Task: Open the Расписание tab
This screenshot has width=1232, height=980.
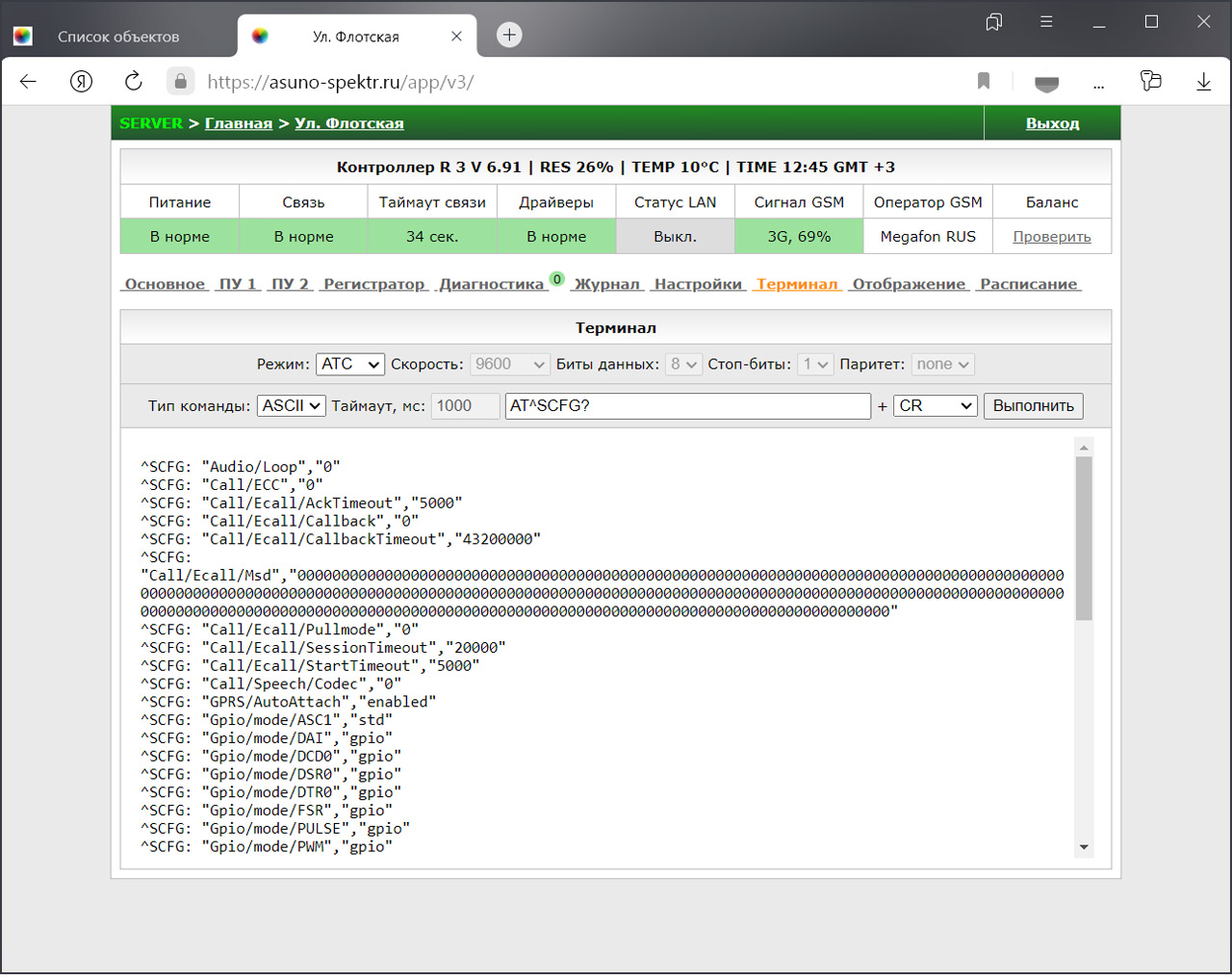Action: pos(1029,284)
